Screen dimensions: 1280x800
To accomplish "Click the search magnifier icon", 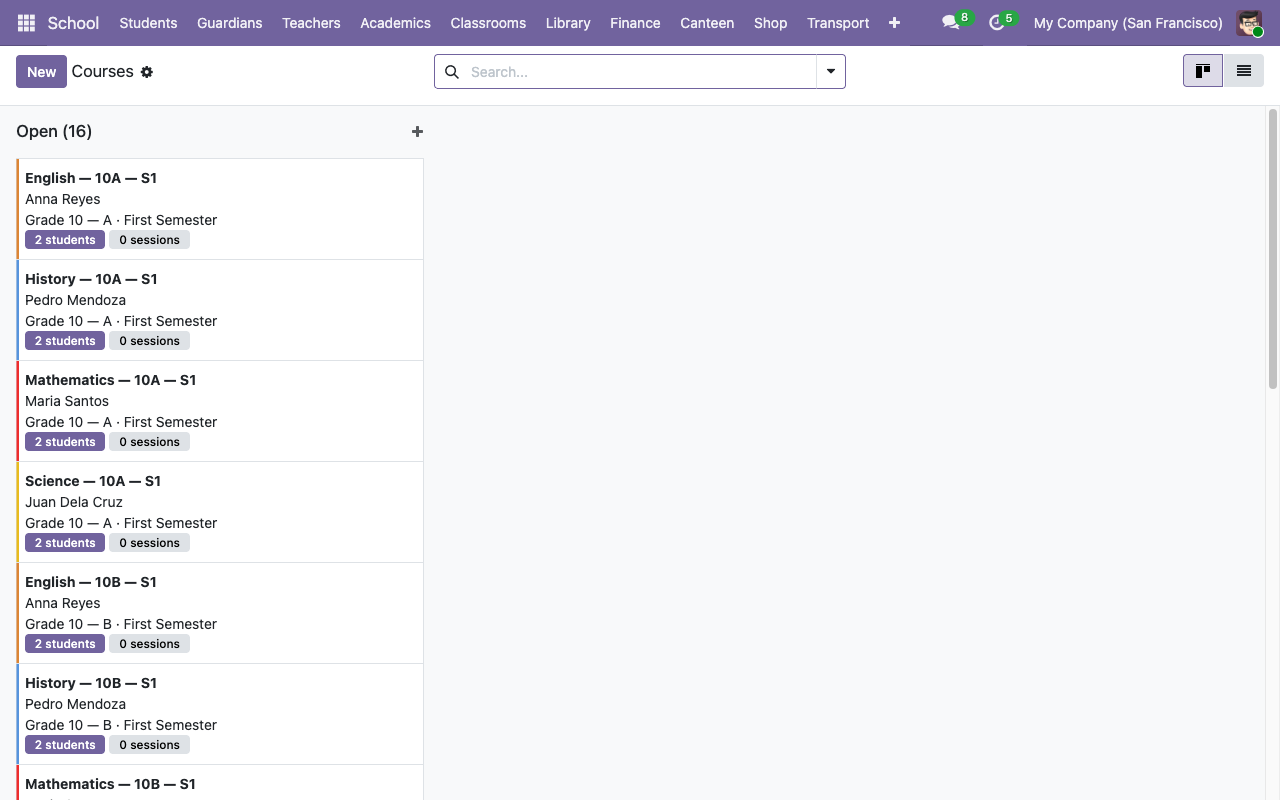I will [452, 72].
